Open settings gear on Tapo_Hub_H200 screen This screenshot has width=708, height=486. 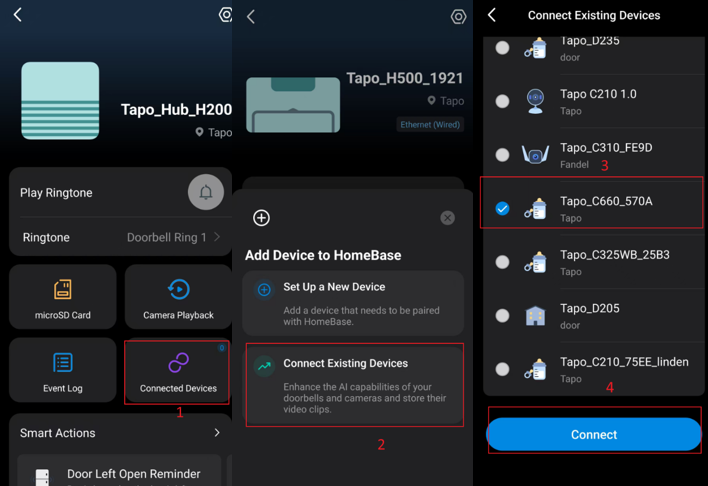tap(225, 15)
